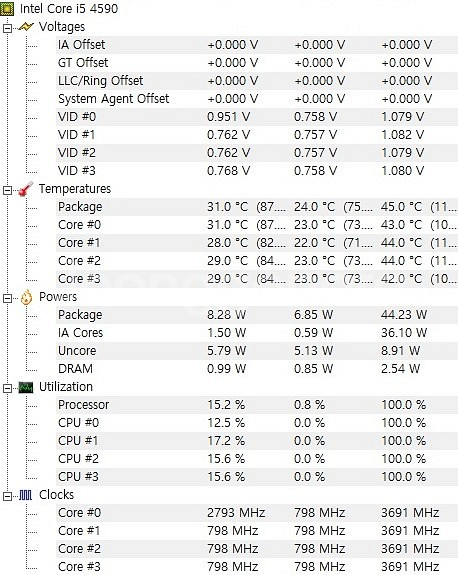Click the 15.2 % Processor utilization value
This screenshot has height=575, width=458.
point(226,405)
